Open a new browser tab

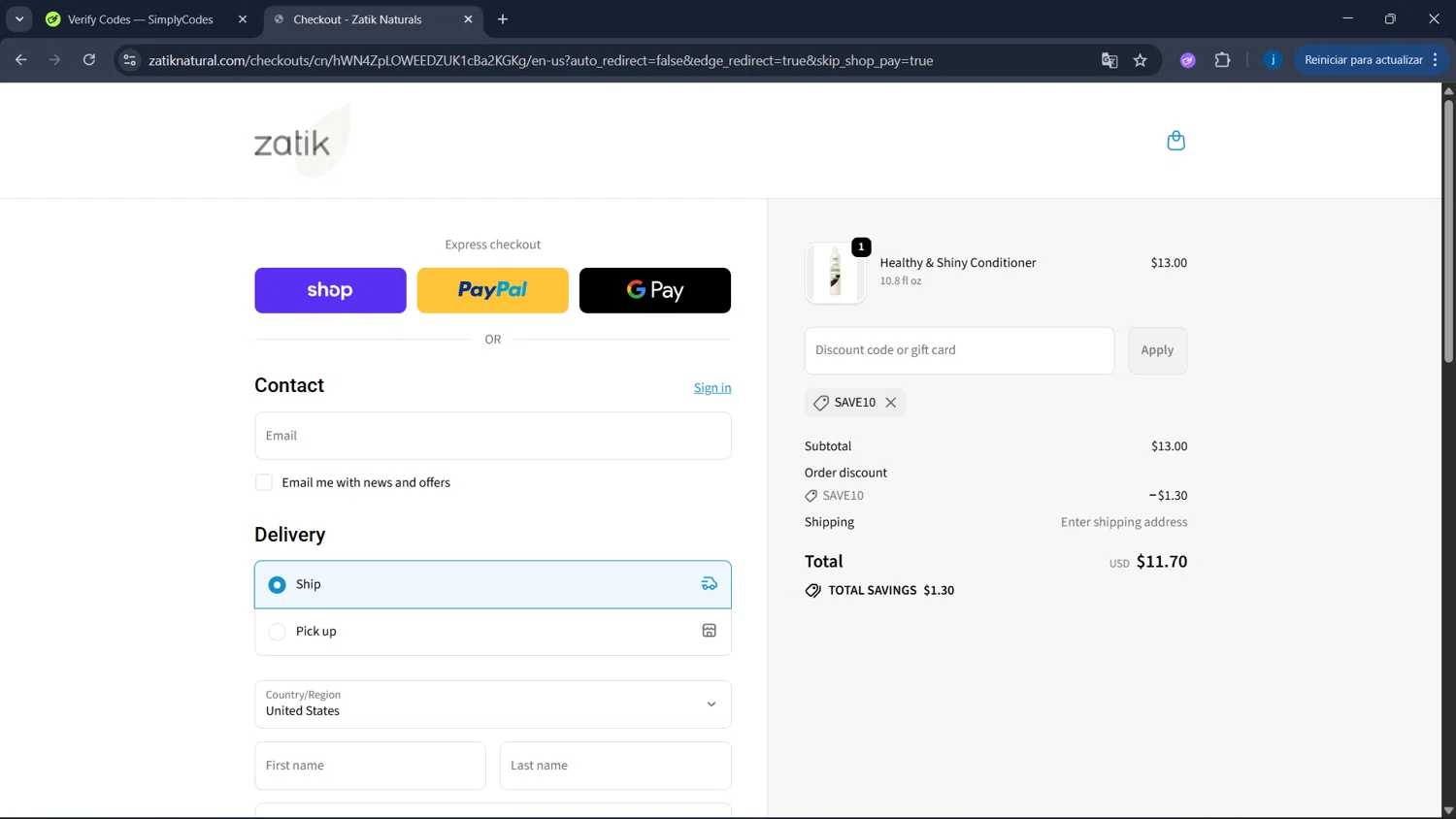tap(503, 19)
